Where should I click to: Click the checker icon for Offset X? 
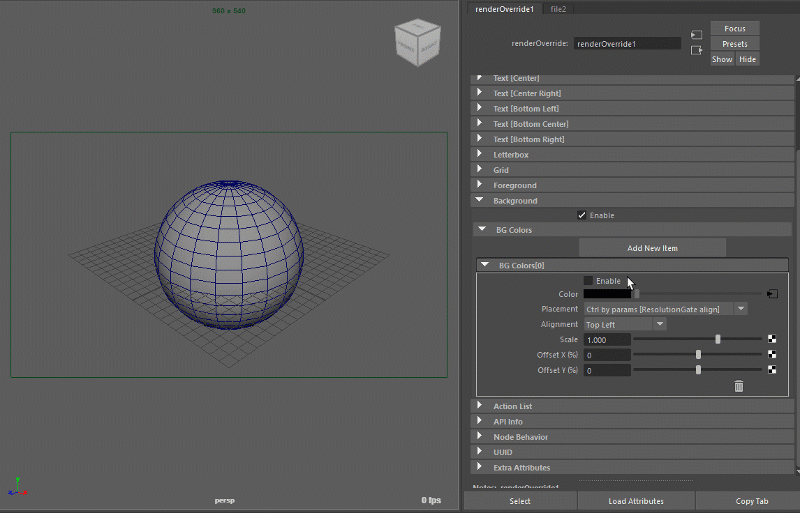pos(772,355)
